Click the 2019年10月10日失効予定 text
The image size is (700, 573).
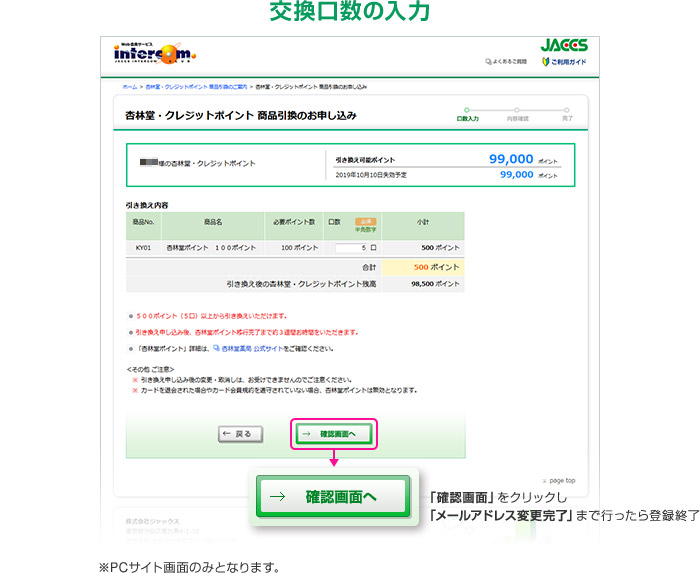coord(371,175)
